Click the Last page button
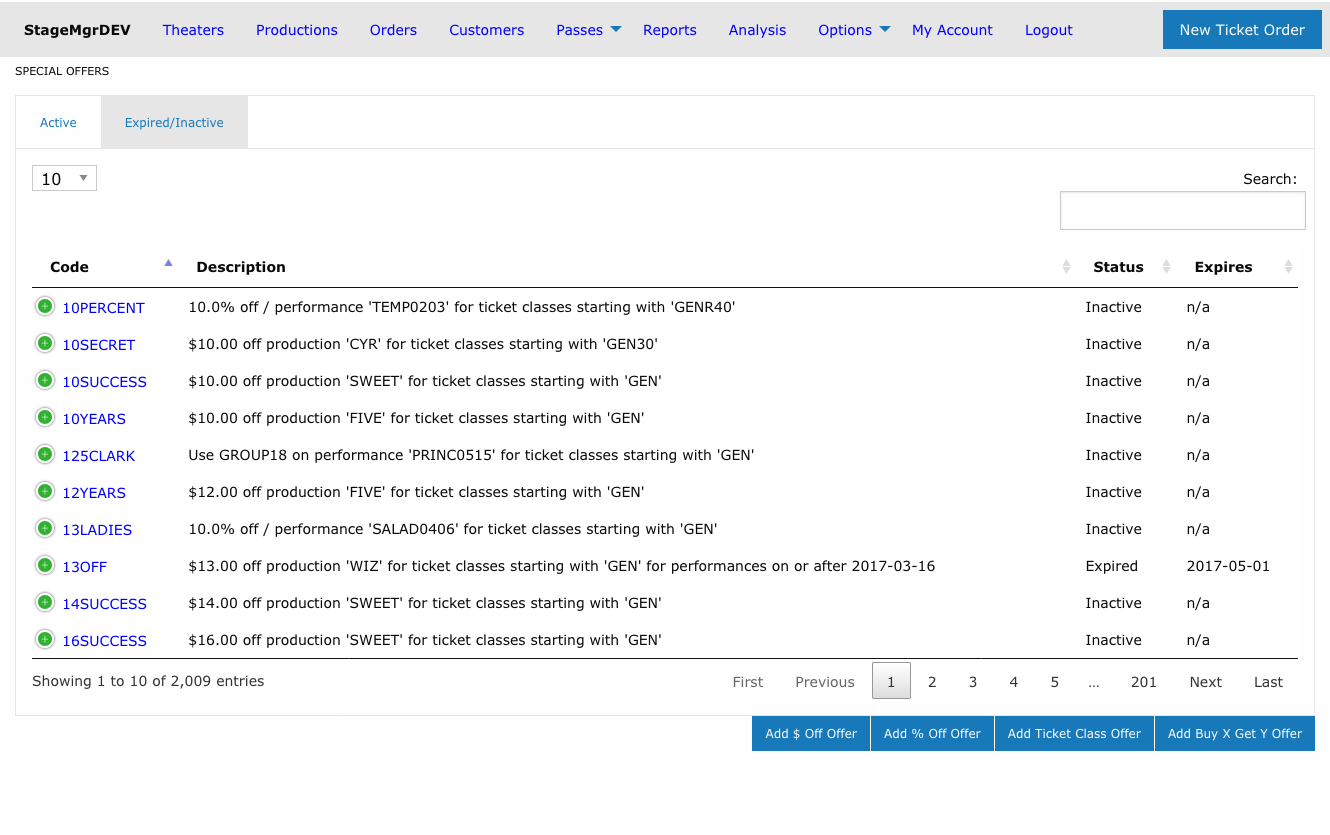1330x835 pixels. point(1268,681)
